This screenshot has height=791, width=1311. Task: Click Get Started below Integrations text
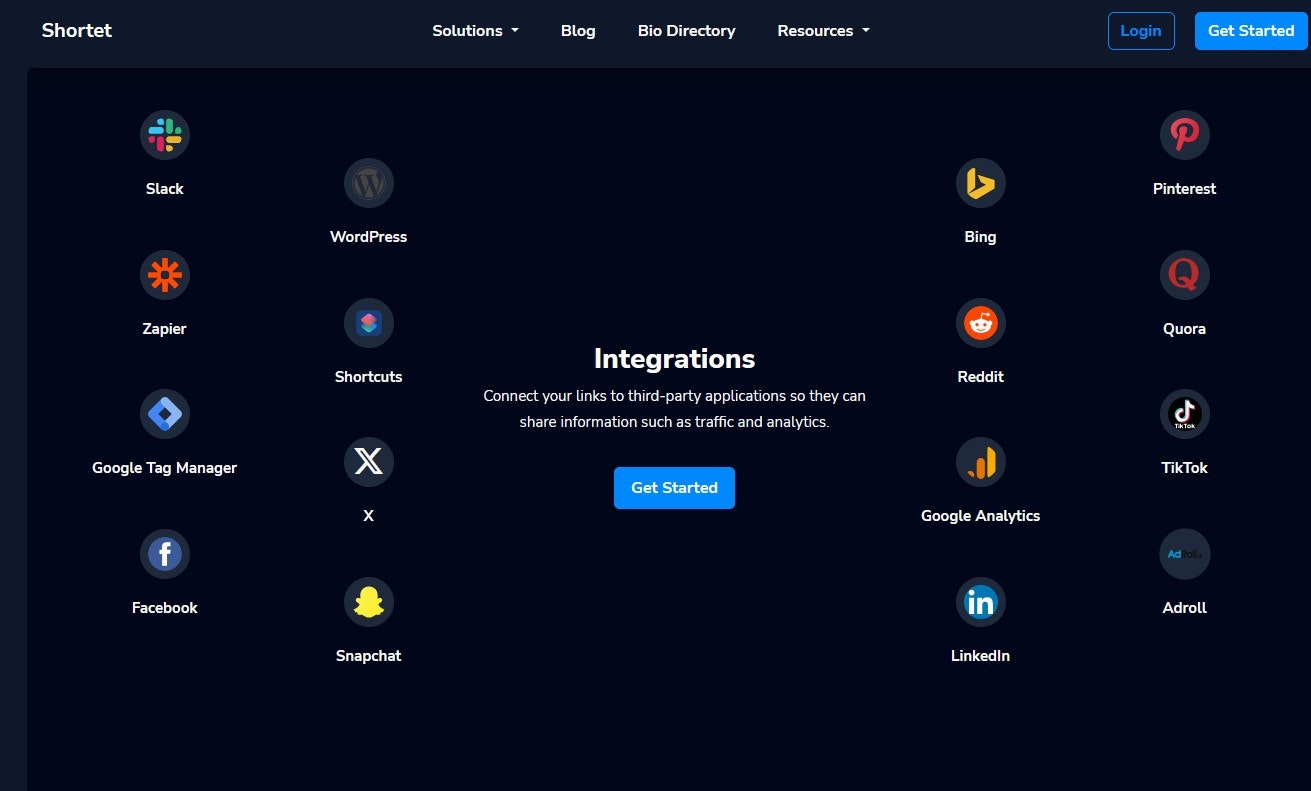pos(674,488)
